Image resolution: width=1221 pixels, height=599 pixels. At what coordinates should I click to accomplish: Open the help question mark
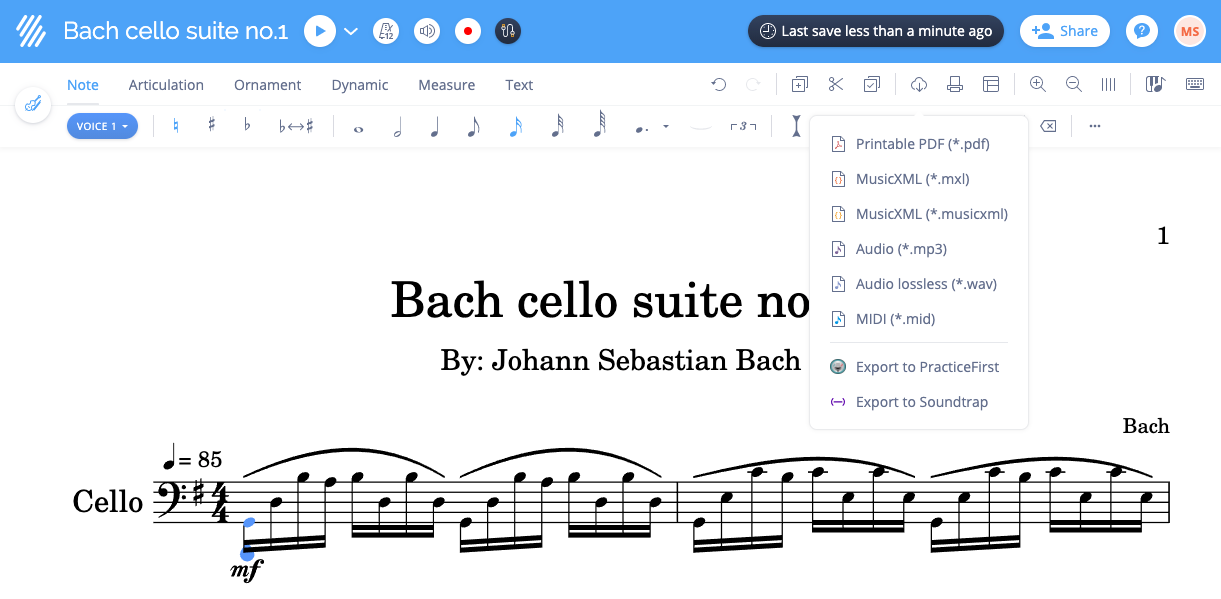point(1142,31)
